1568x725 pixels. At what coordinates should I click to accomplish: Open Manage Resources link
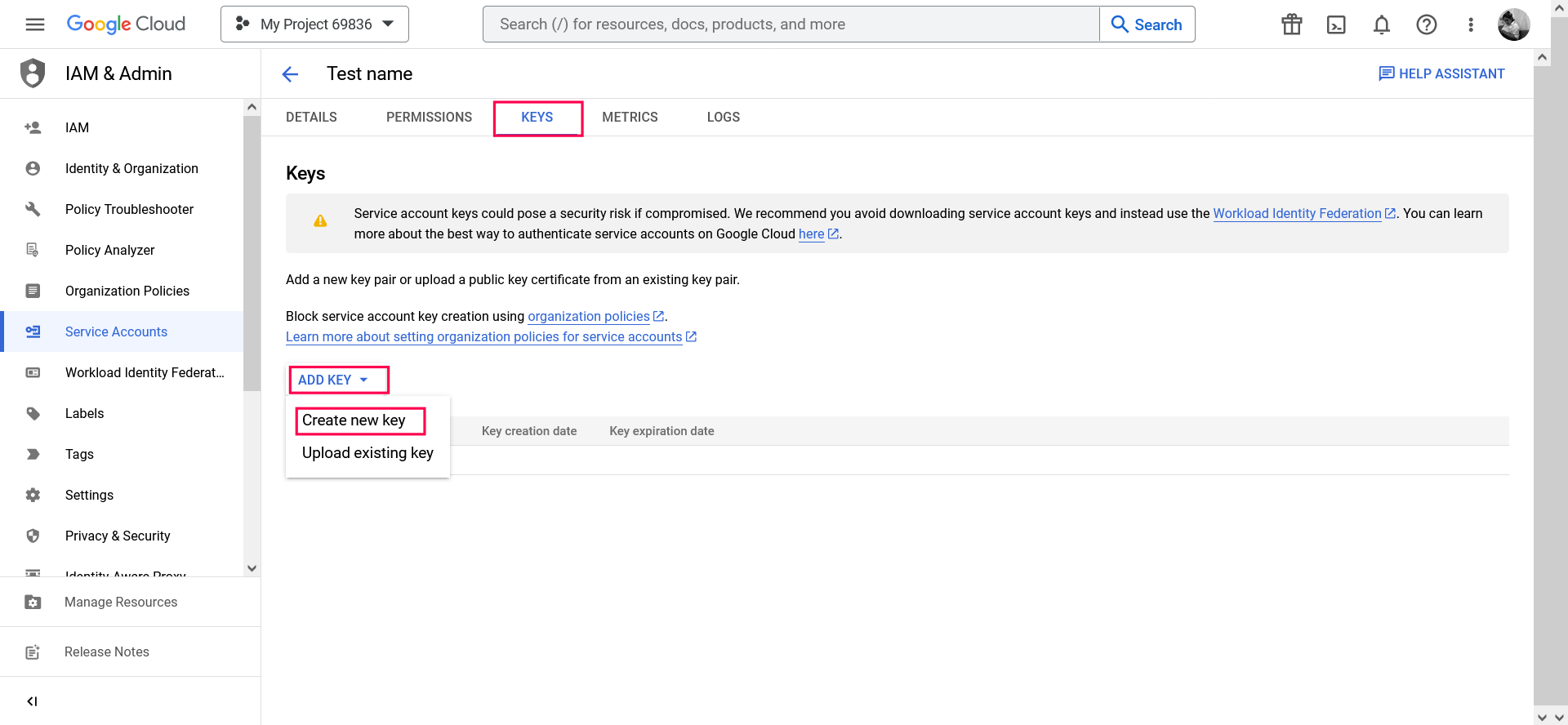(x=121, y=602)
